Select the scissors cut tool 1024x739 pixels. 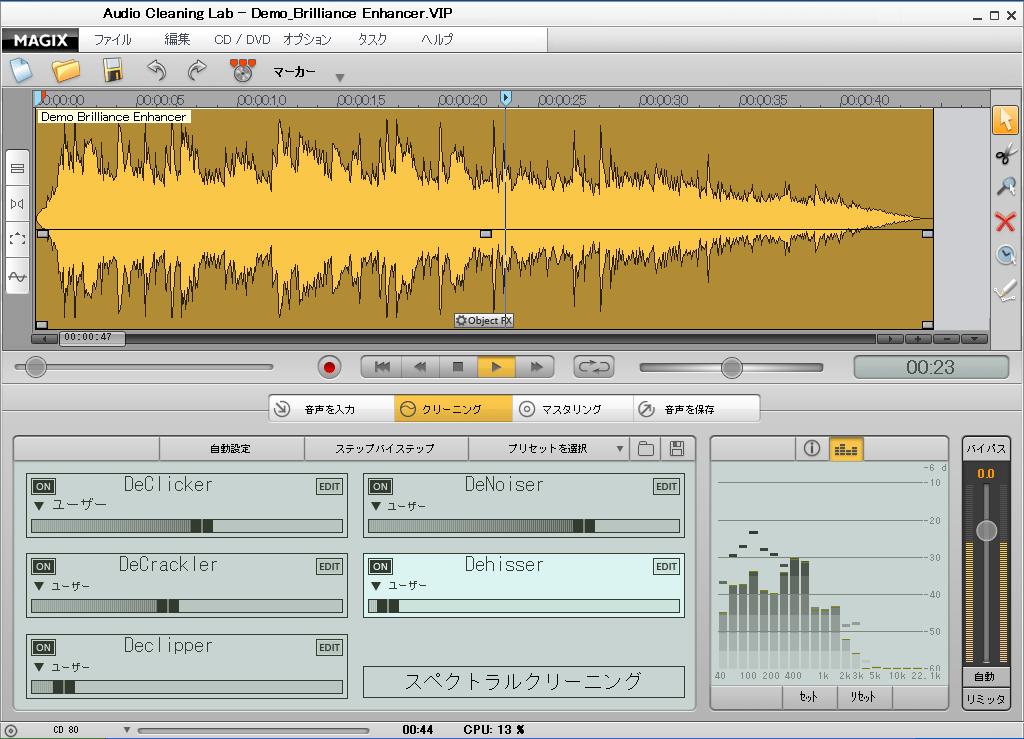pos(1006,154)
